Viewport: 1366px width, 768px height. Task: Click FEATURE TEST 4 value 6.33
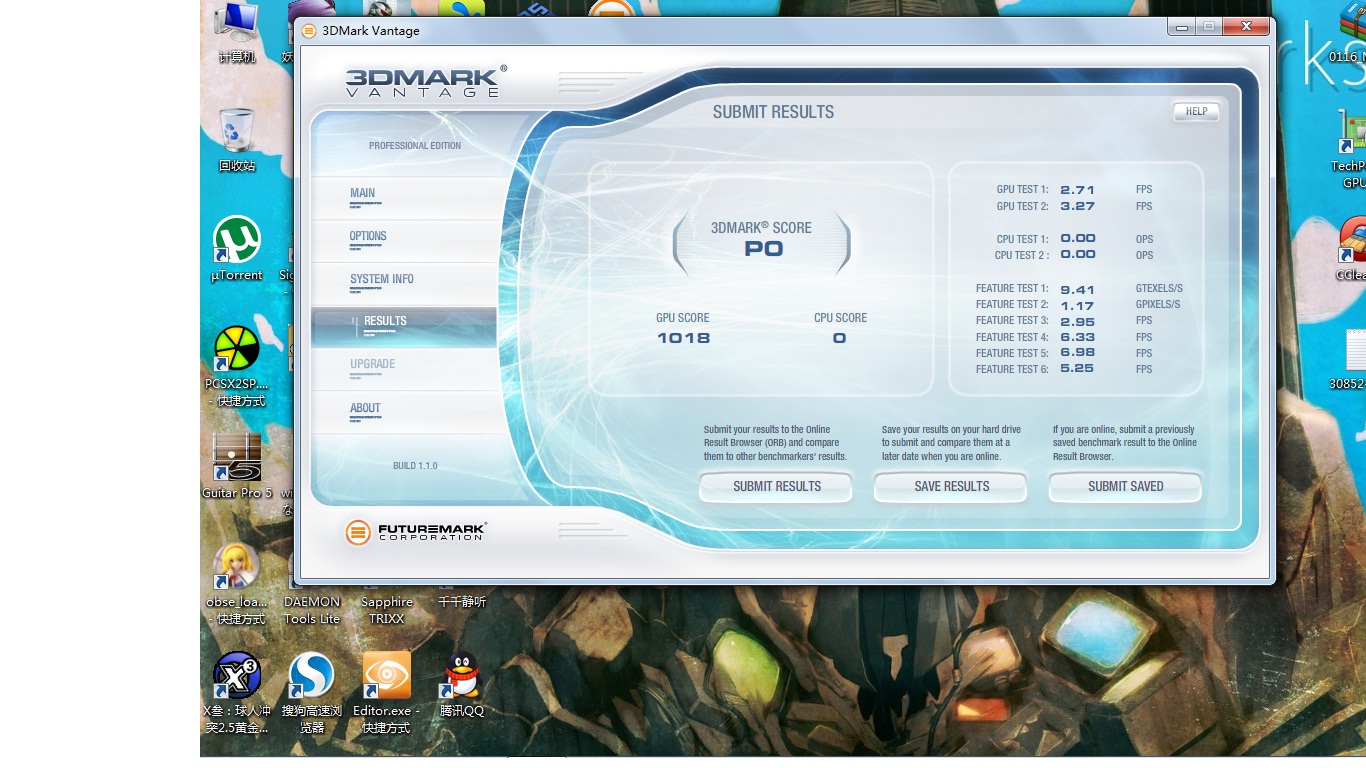1078,338
